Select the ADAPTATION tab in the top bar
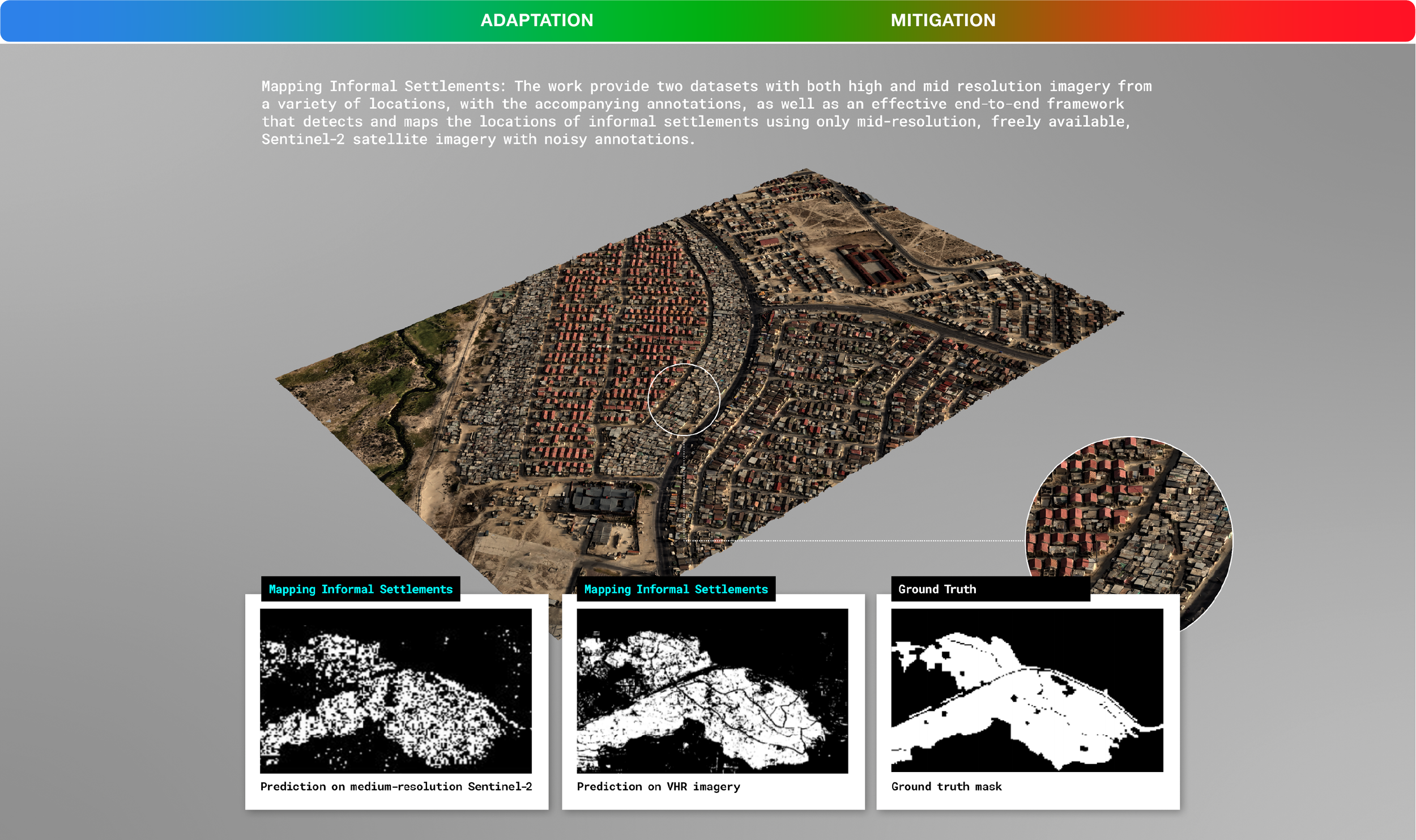Screen dimensions: 1416x840 point(537,20)
